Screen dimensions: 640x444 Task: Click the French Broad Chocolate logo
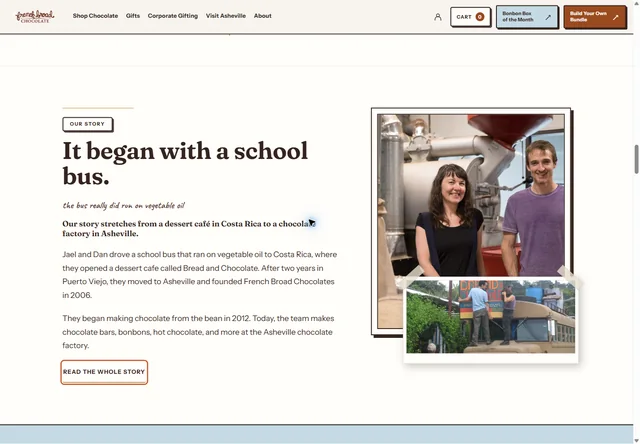[35, 16]
